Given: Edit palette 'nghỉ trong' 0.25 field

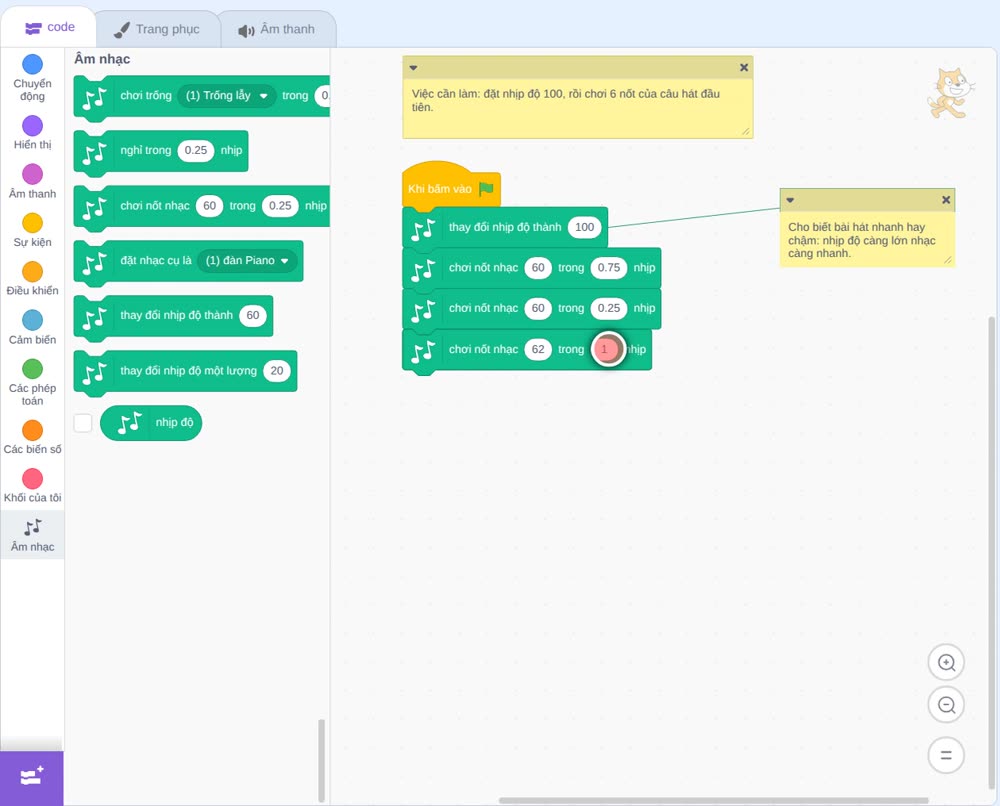Looking at the screenshot, I should [x=196, y=150].
